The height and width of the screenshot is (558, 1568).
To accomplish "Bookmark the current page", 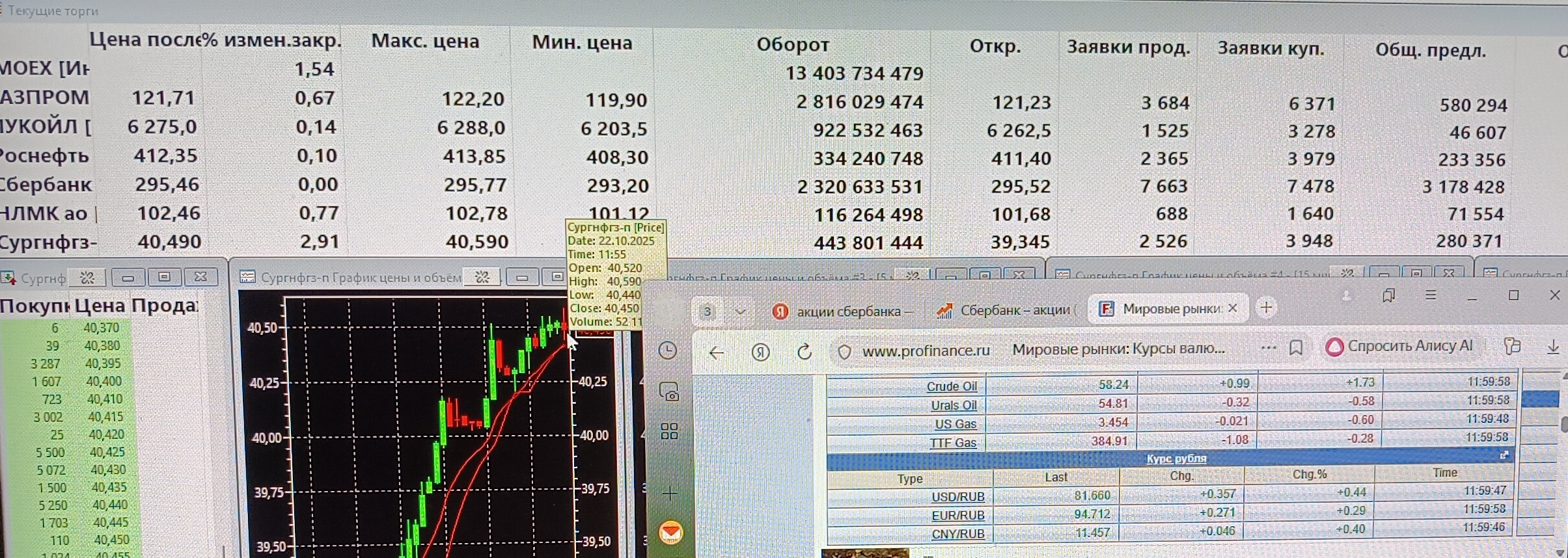I will (1296, 348).
